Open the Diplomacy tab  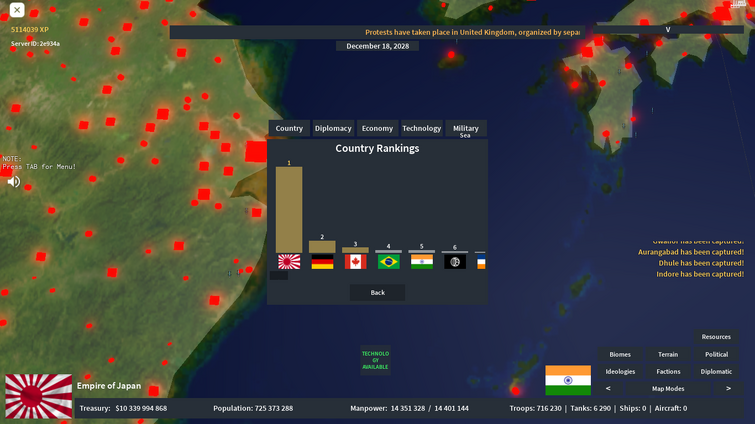pyautogui.click(x=333, y=128)
